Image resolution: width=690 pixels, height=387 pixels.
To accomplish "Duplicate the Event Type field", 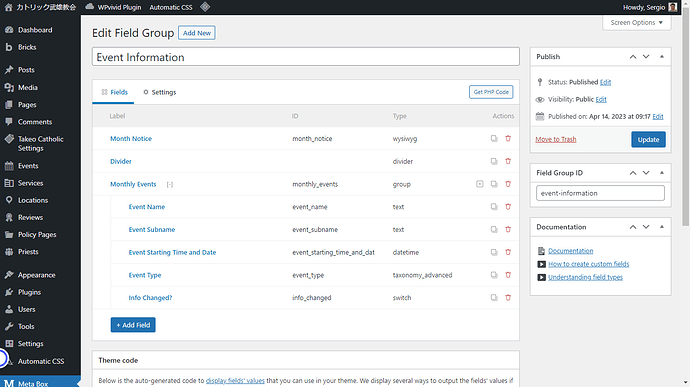I will point(494,275).
